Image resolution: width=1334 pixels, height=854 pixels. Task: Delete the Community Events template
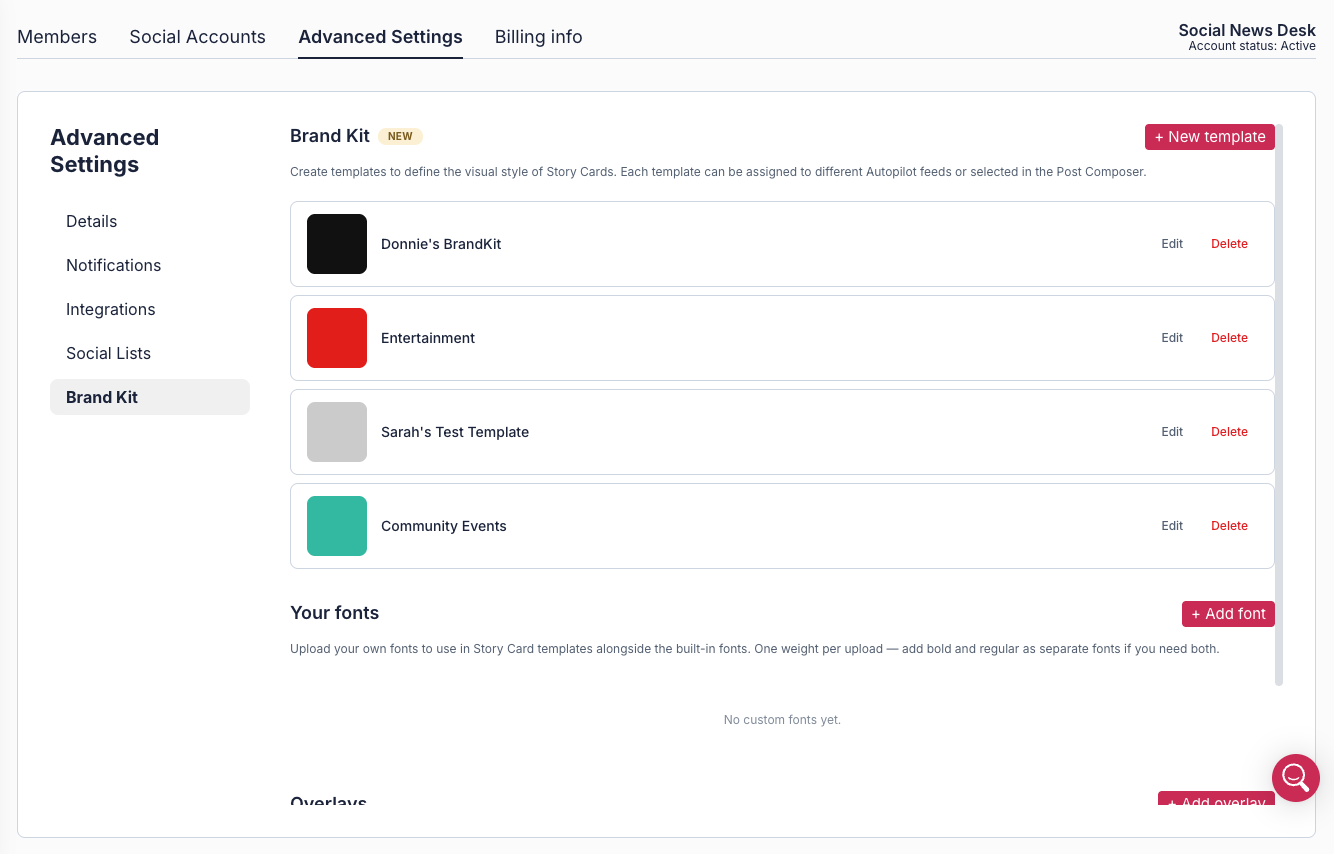click(1229, 526)
